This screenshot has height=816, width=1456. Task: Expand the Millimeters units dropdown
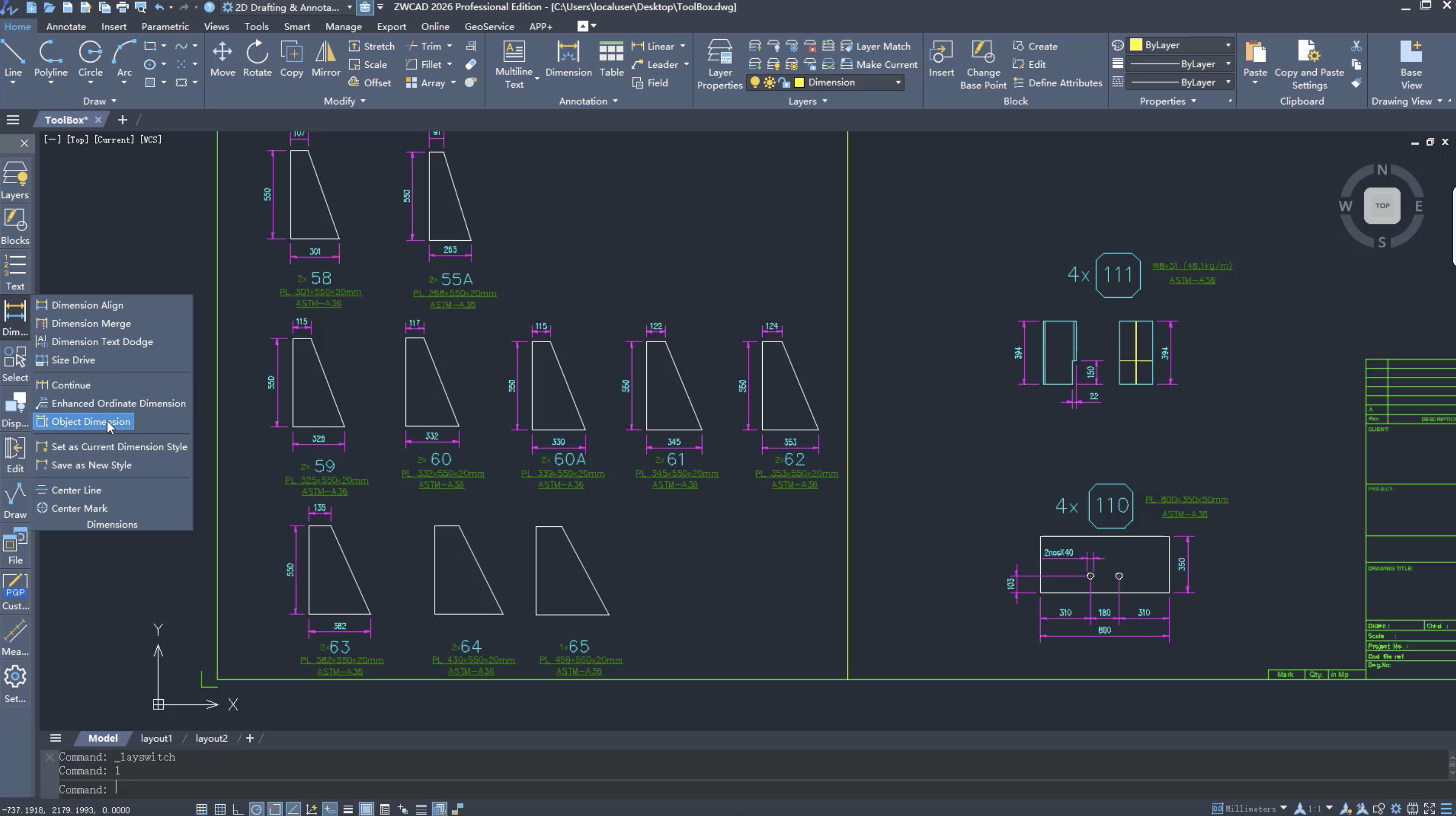(x=1284, y=808)
